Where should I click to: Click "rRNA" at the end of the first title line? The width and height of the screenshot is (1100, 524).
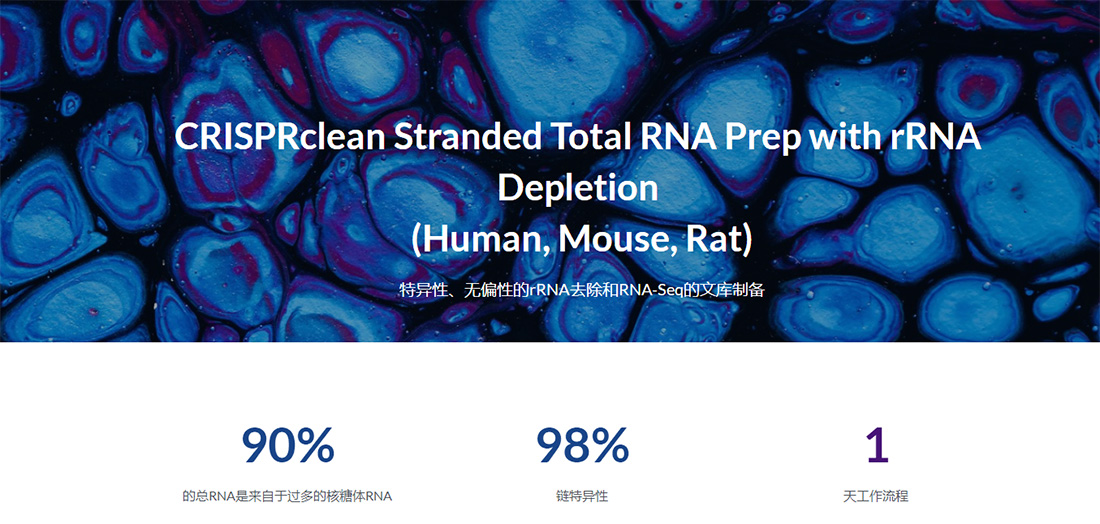pos(935,137)
